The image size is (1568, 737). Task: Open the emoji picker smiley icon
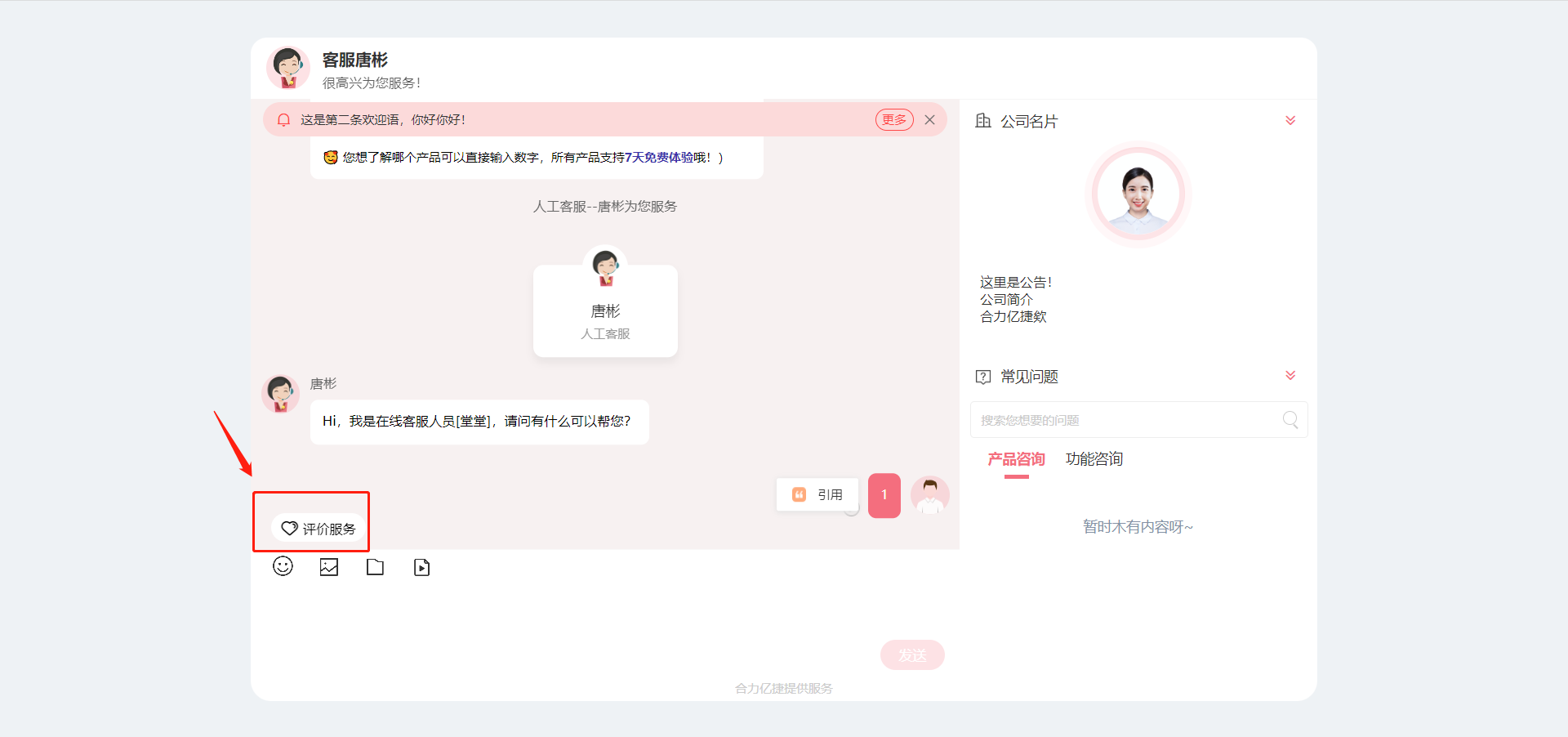[x=283, y=566]
